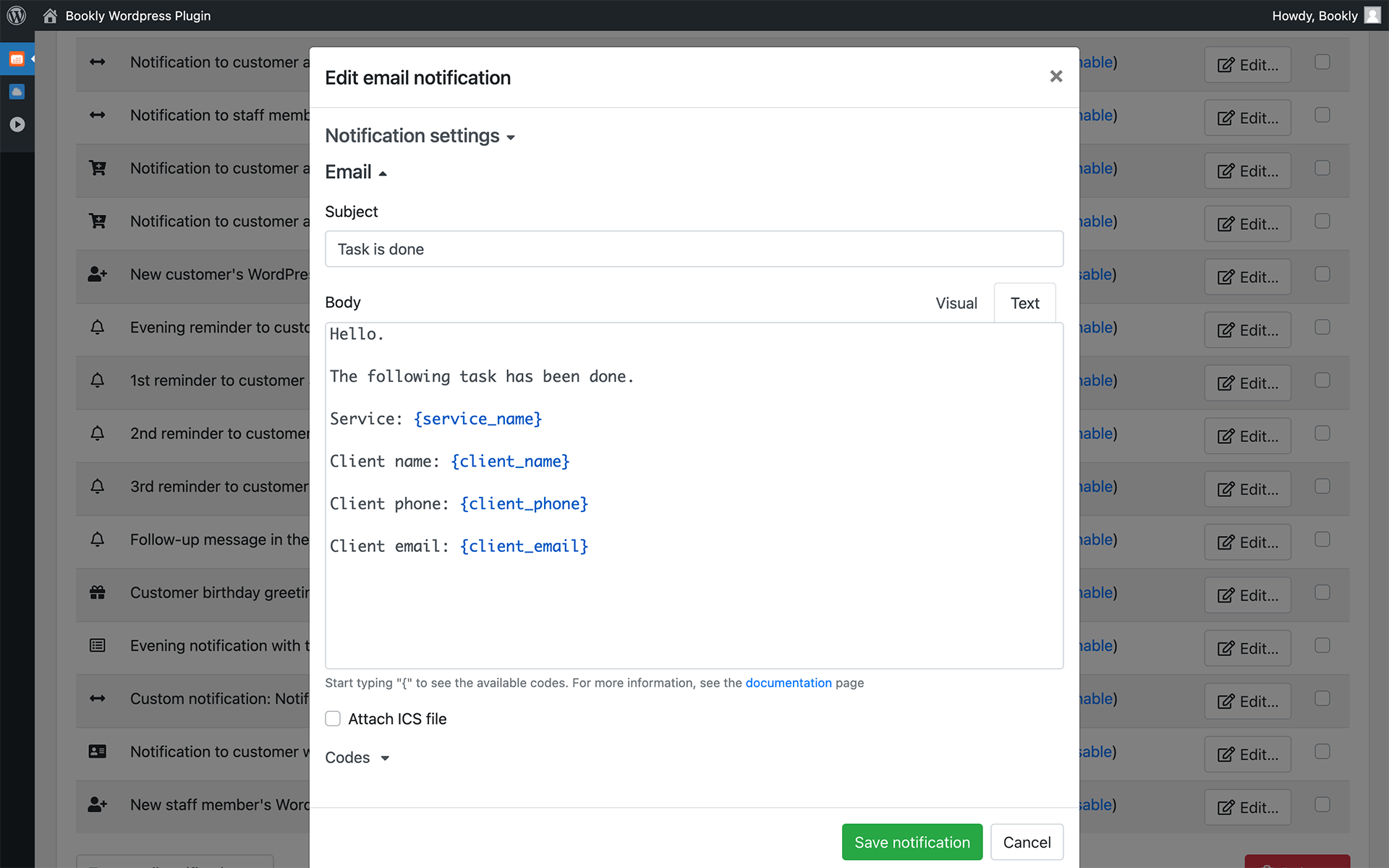This screenshot has height=868, width=1389.
Task: Click the home icon beside Bookly Wordpress Plugin
Action: 50,15
